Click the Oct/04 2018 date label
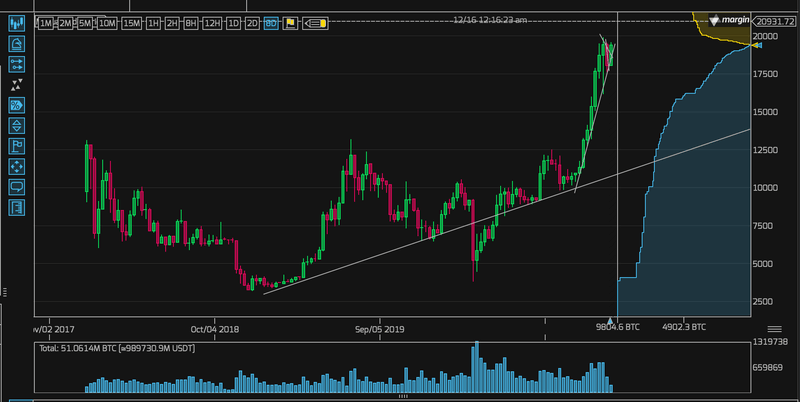The height and width of the screenshot is (402, 800). (214, 330)
